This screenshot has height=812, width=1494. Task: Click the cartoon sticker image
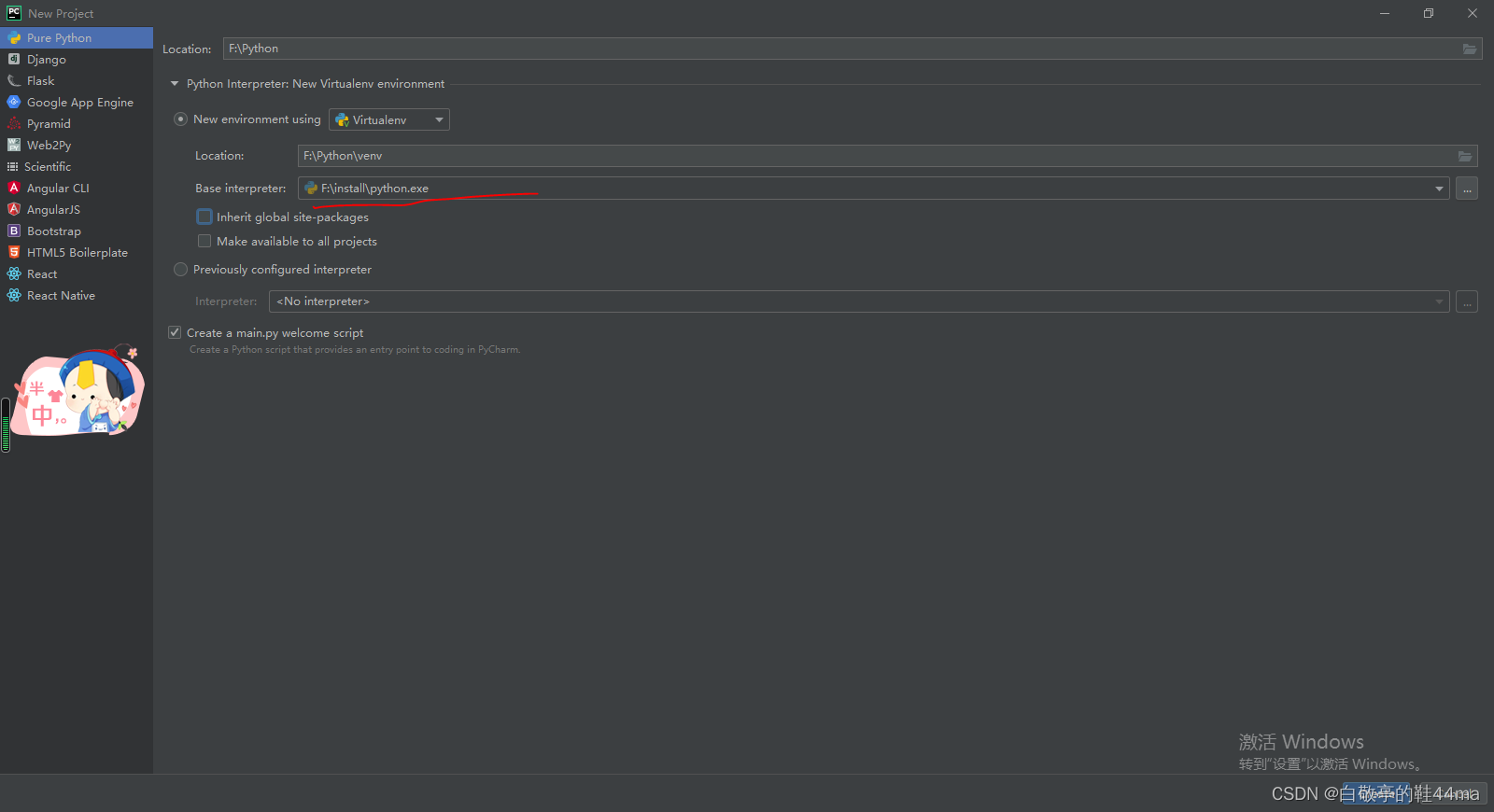tap(78, 391)
